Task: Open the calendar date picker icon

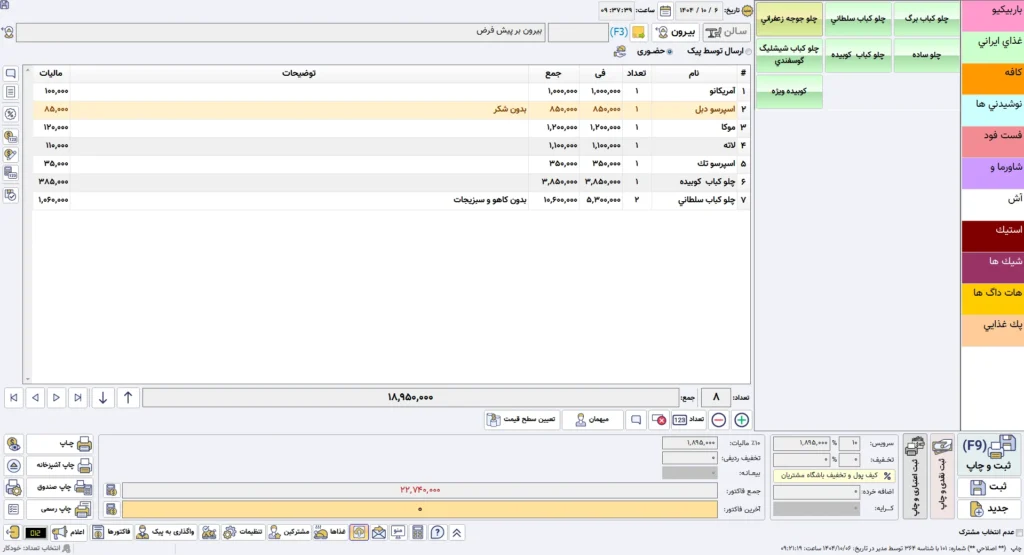Action: coord(665,10)
